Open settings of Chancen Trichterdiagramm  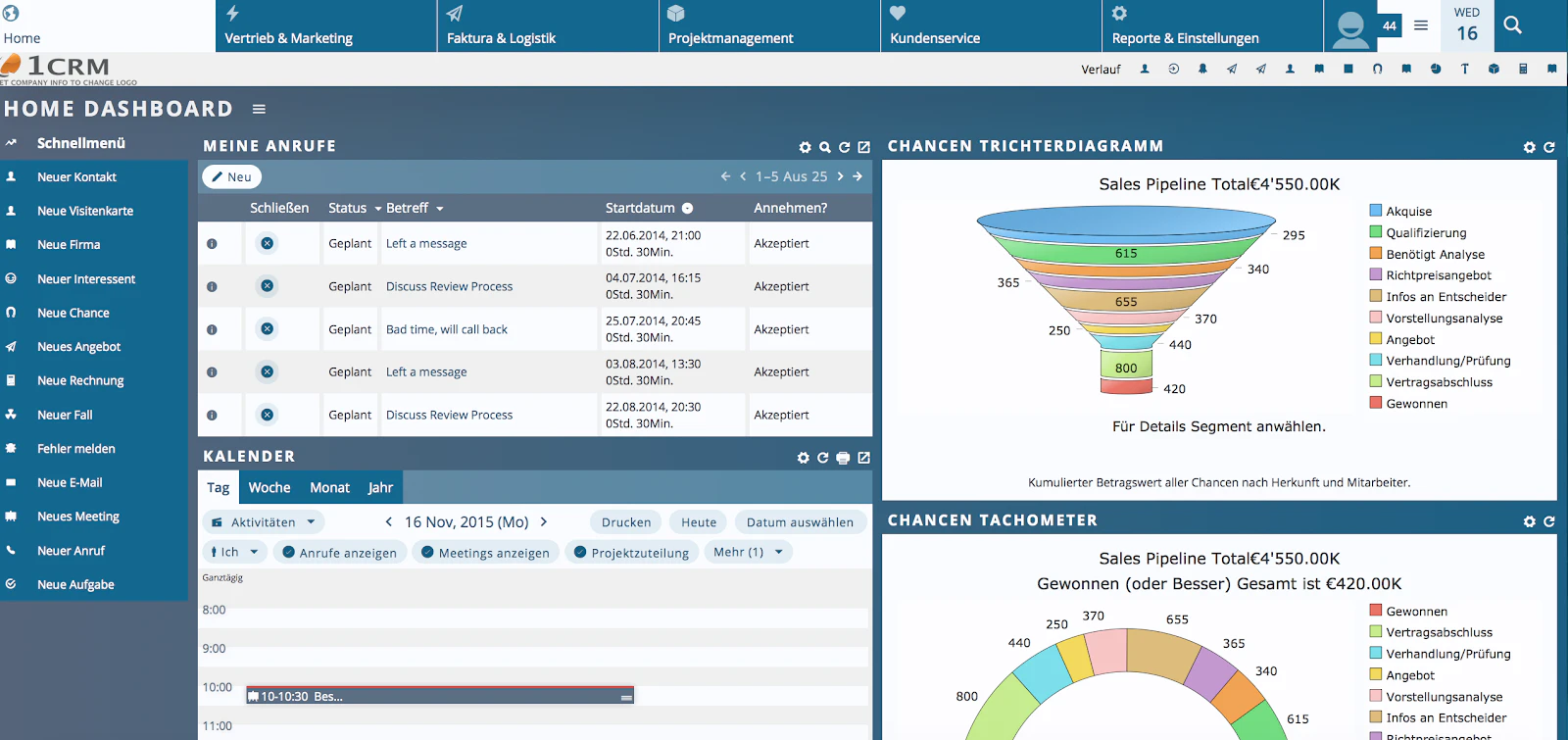coord(1530,147)
